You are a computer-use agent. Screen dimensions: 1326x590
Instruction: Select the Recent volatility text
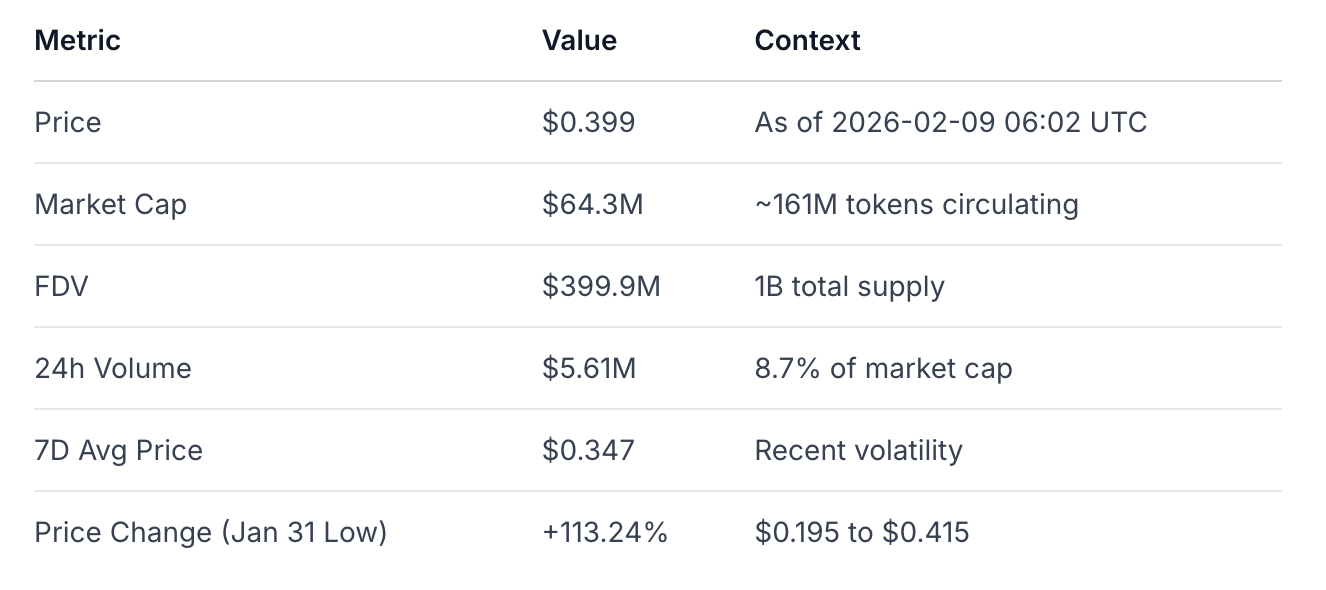pyautogui.click(x=858, y=451)
